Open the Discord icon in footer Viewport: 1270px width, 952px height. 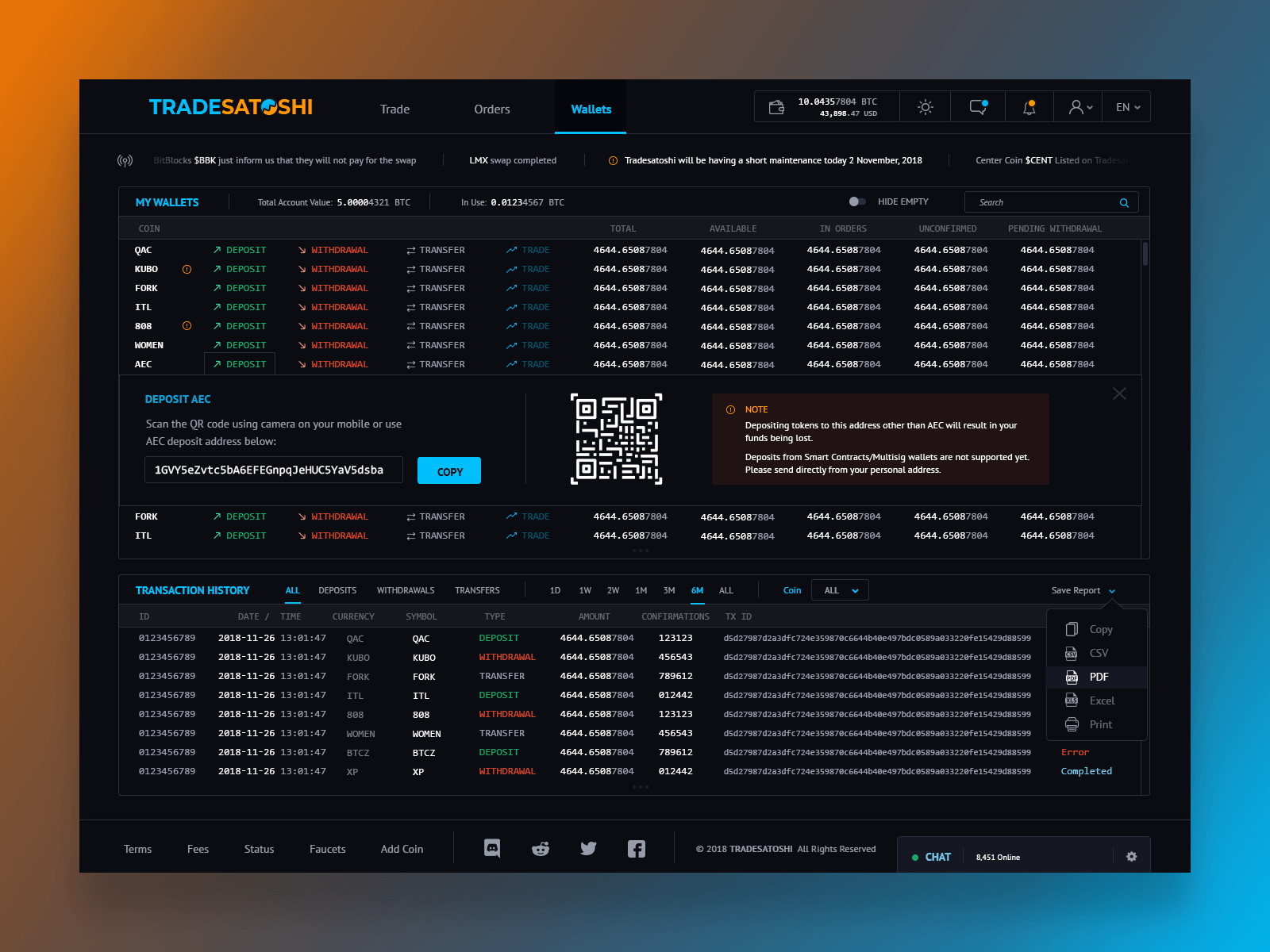pos(492,849)
